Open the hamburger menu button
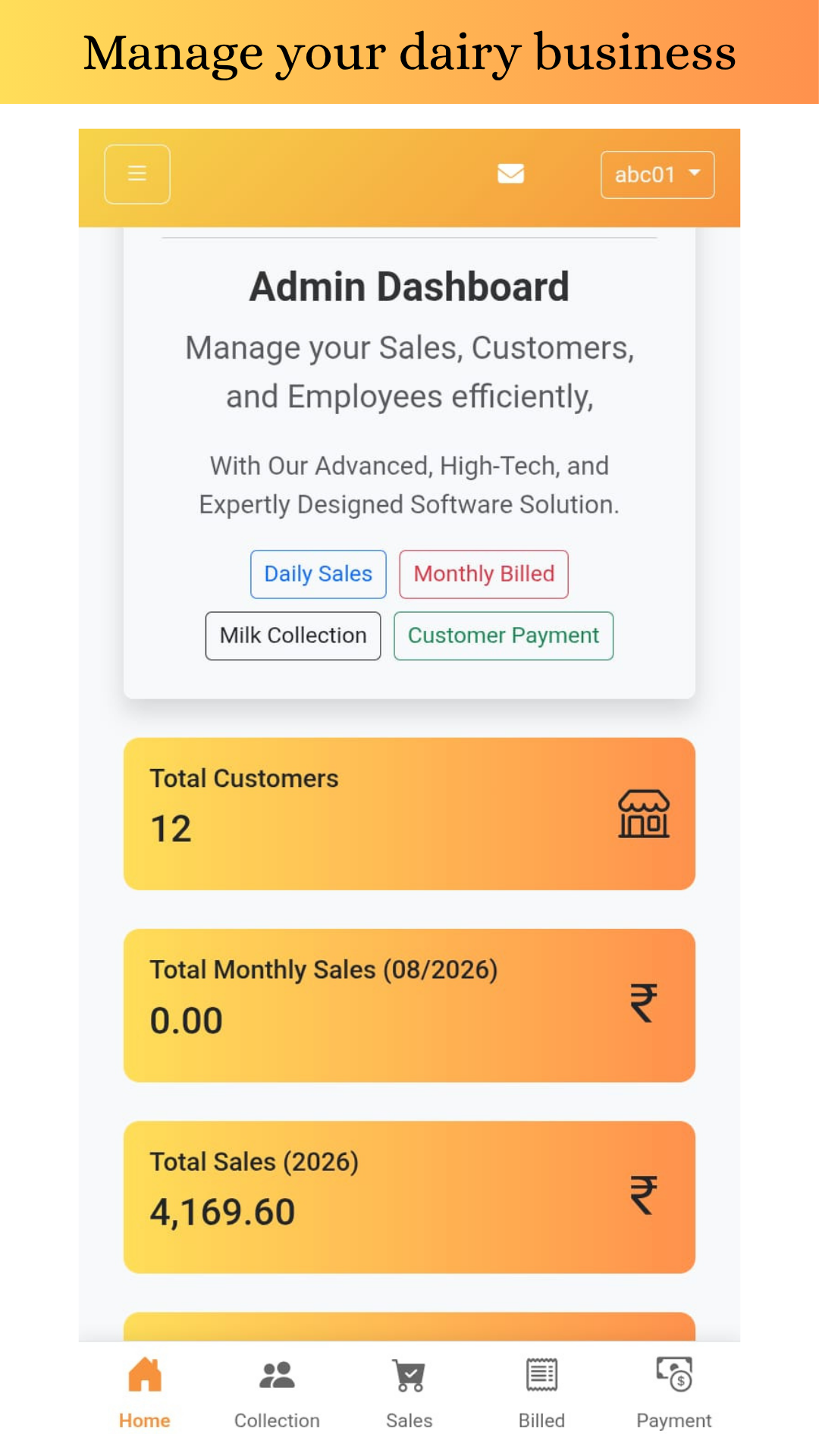Image resolution: width=819 pixels, height=1456 pixels. [x=137, y=174]
